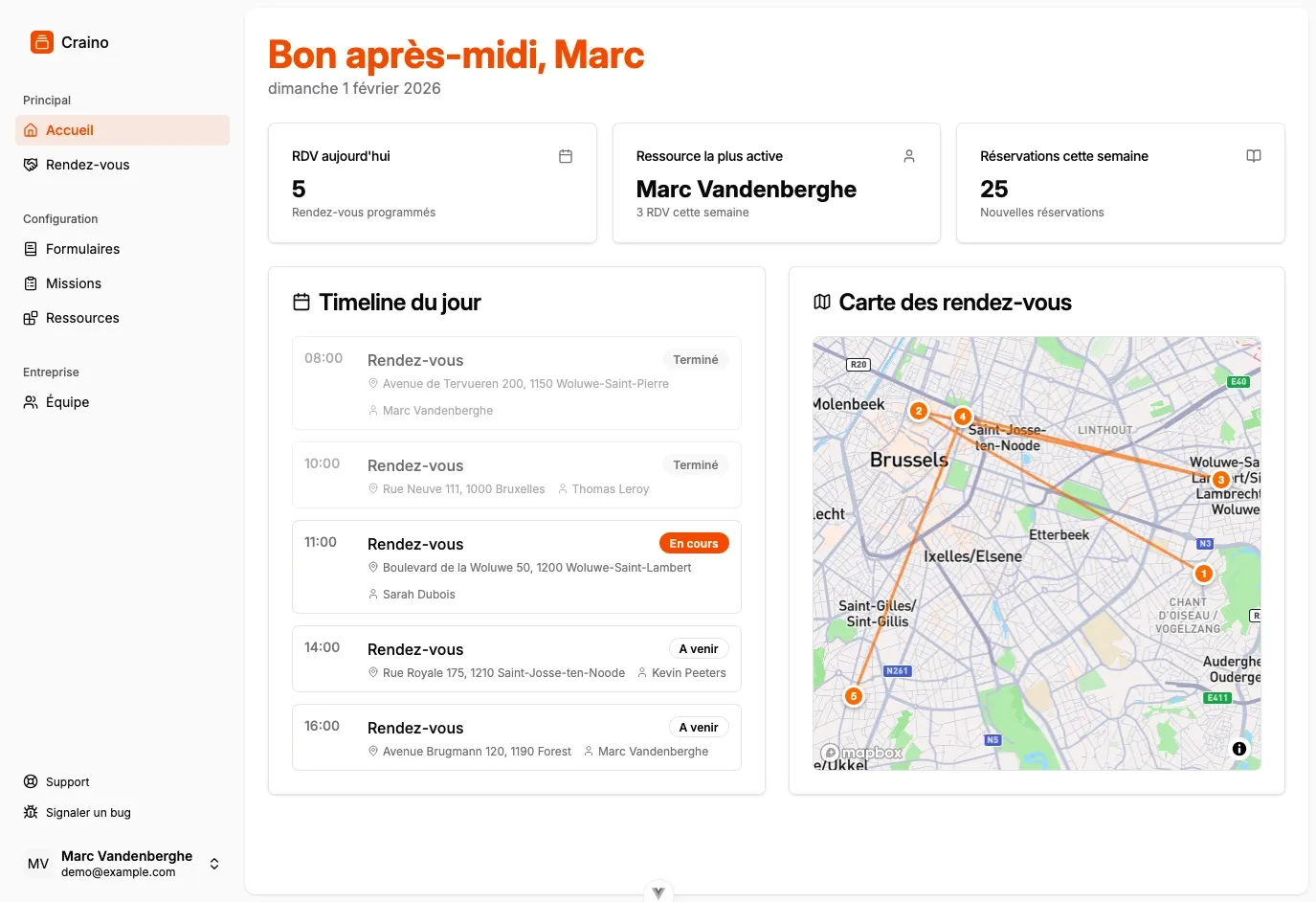Toggle the En cours status badge
Viewport: 1316px width, 902px height.
coord(694,542)
